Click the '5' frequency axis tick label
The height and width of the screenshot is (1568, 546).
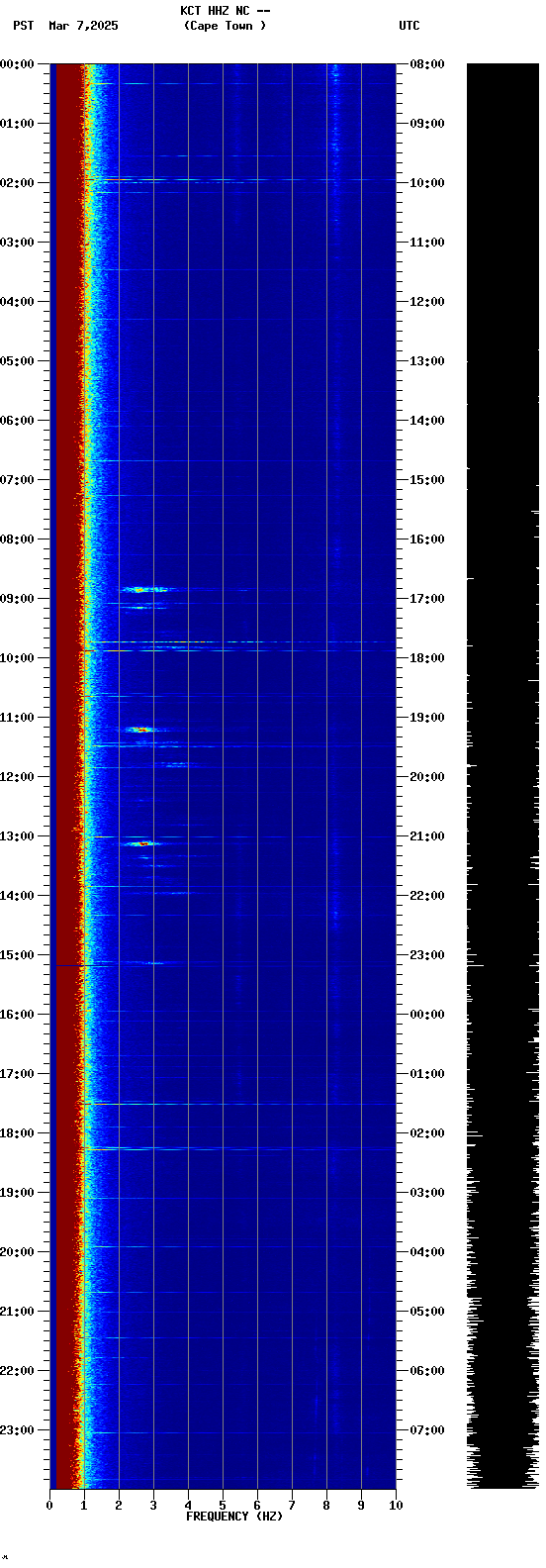point(223,1506)
